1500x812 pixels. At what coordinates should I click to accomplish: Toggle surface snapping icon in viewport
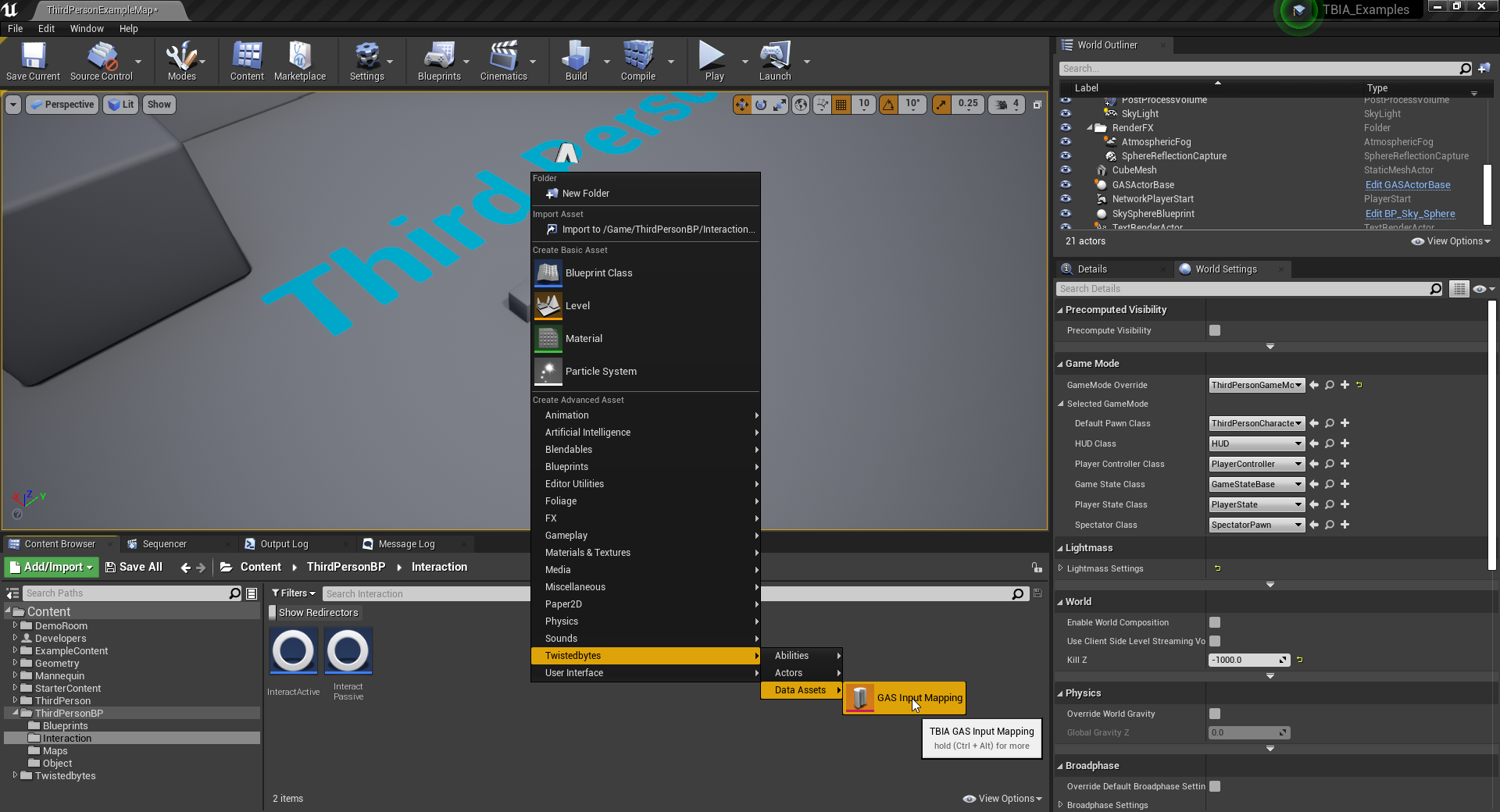(822, 105)
